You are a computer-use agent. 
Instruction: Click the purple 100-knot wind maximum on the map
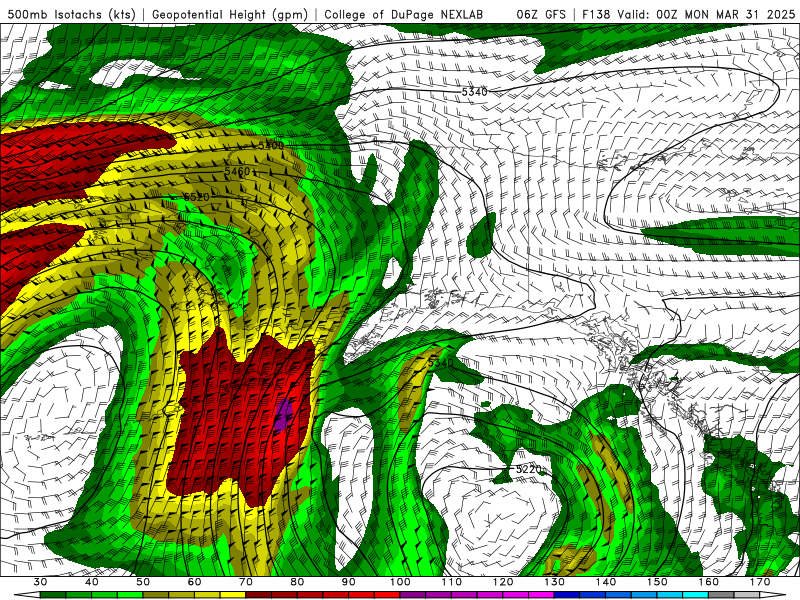pos(283,415)
